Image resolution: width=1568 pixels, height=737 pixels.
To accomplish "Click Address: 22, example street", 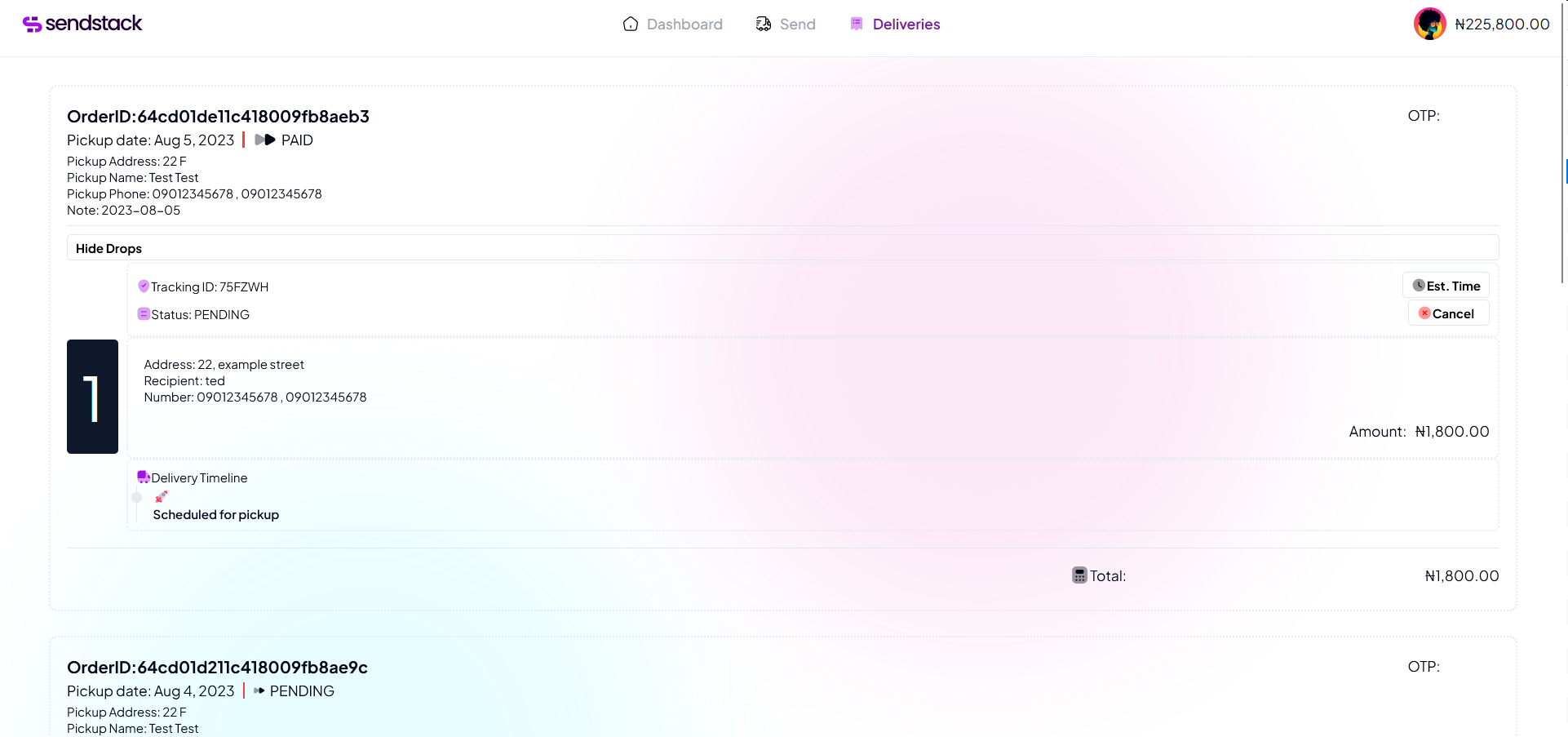I will tap(224, 365).
